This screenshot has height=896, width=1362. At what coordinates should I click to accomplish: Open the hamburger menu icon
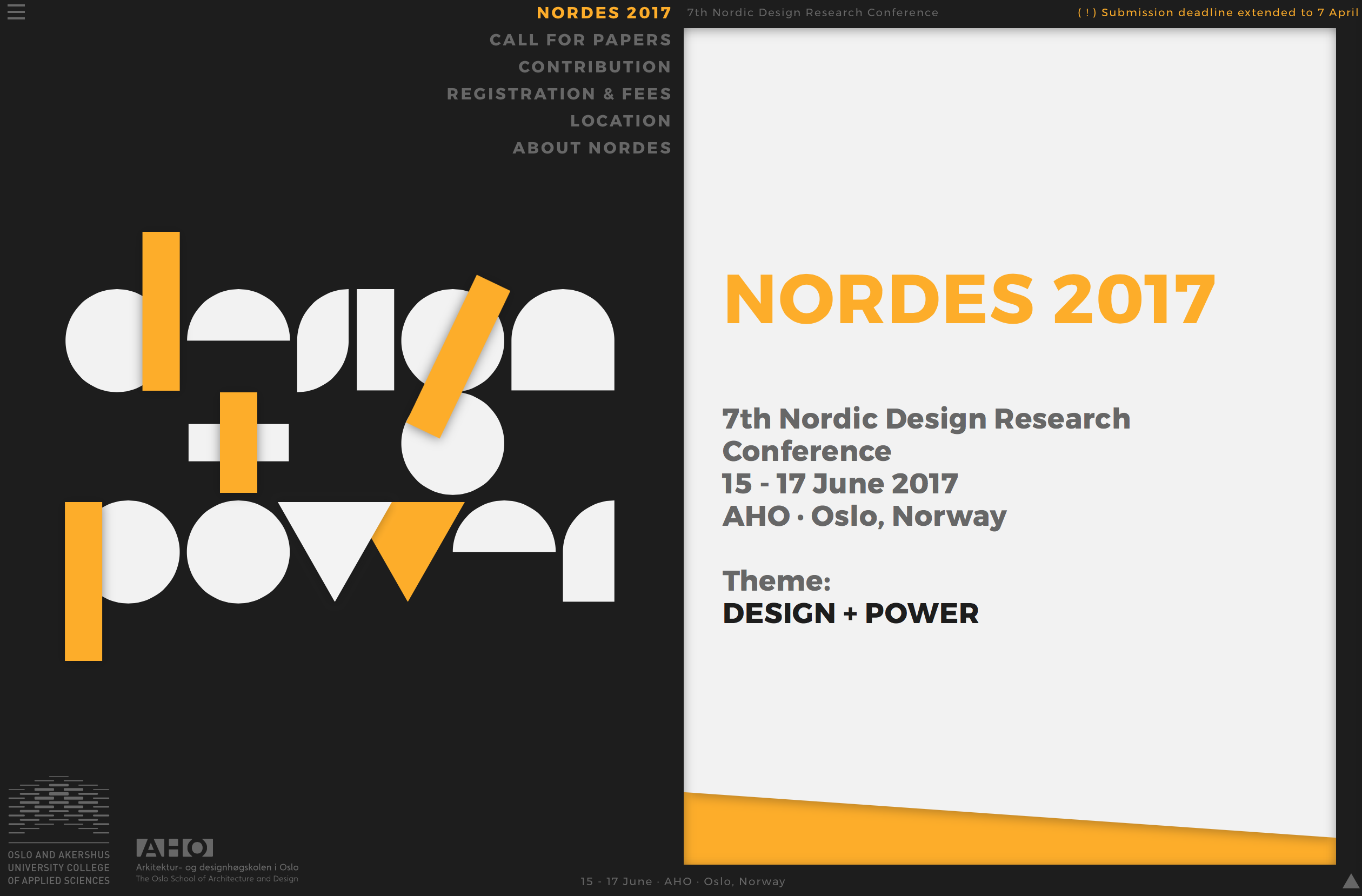[x=16, y=12]
